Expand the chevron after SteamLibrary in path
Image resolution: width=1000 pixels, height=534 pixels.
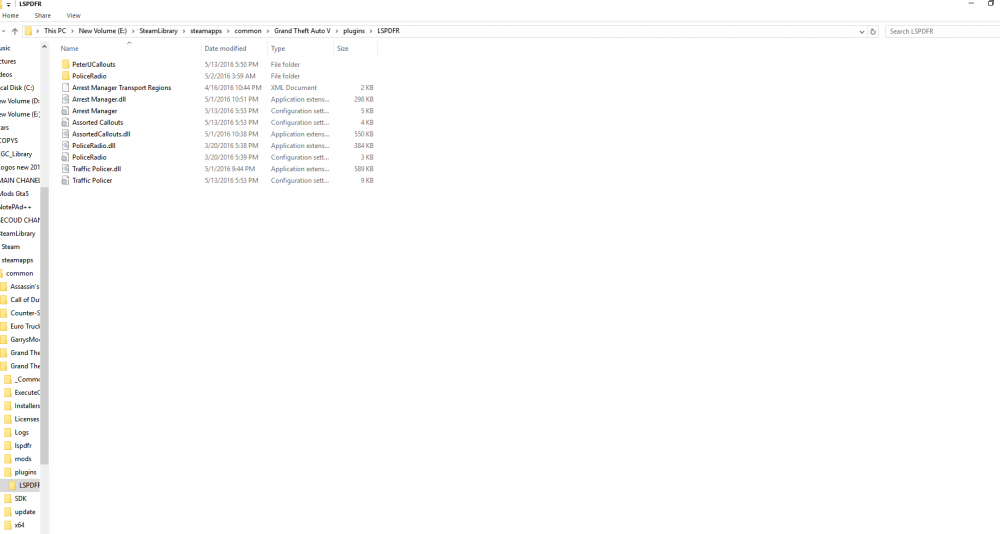coord(184,31)
